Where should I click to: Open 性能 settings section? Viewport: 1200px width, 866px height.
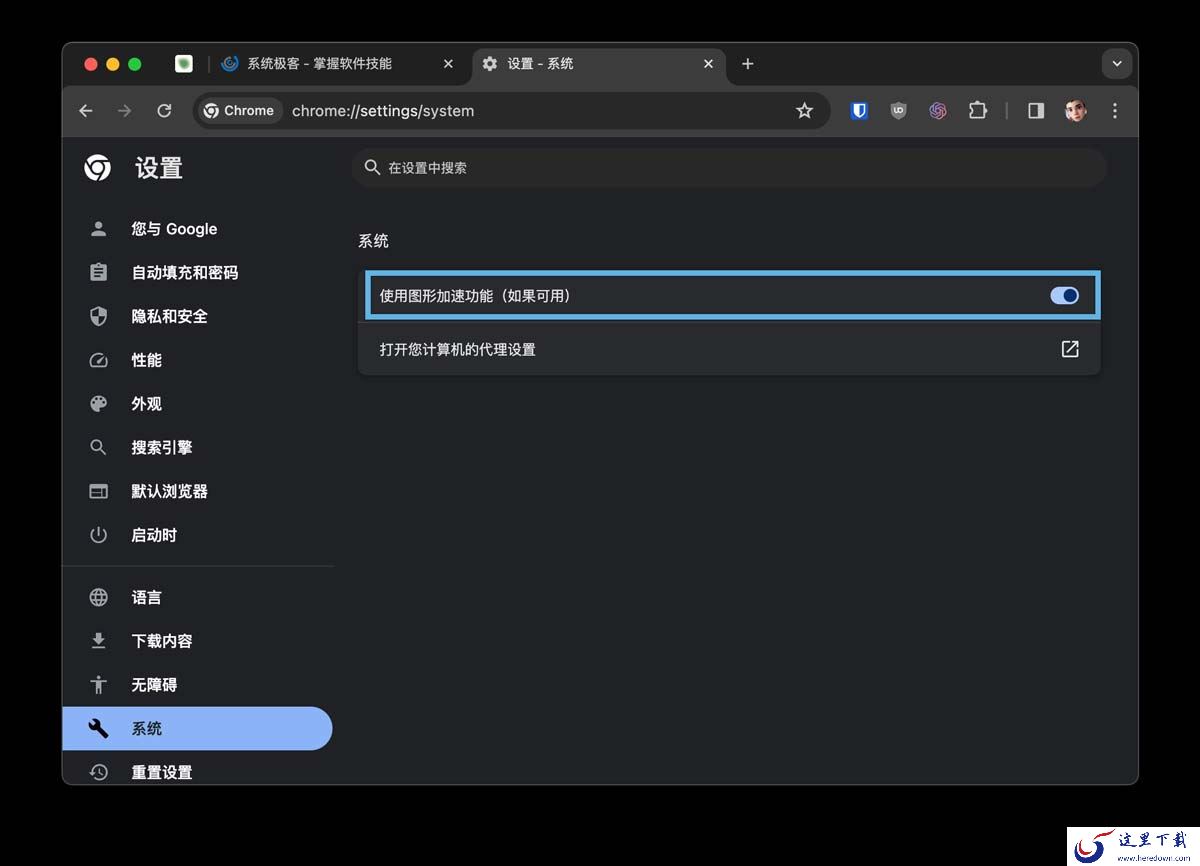pyautogui.click(x=197, y=360)
